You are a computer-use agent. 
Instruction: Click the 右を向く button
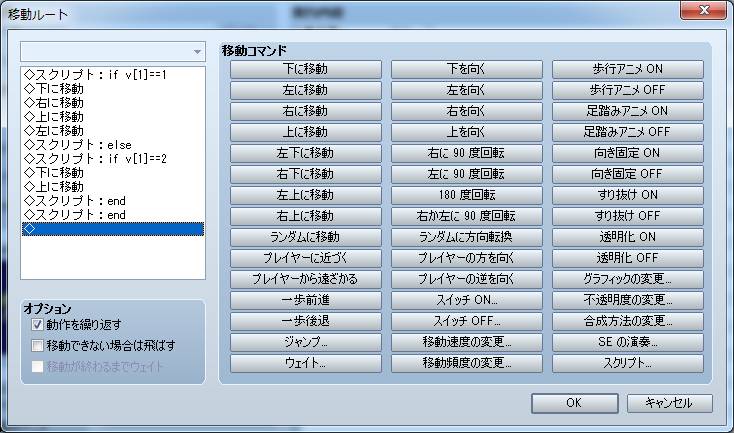pyautogui.click(x=467, y=111)
